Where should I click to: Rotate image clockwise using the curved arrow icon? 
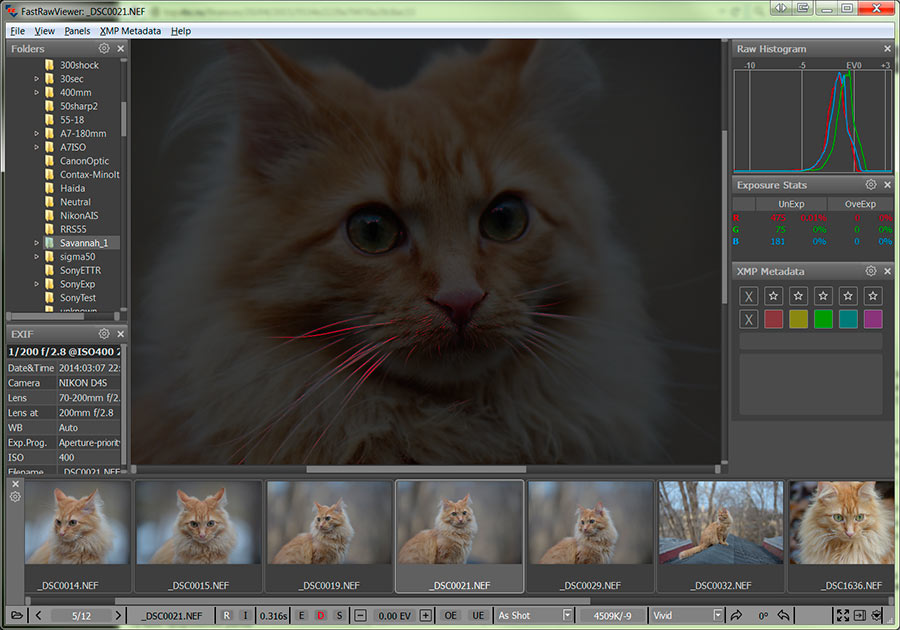click(x=737, y=615)
